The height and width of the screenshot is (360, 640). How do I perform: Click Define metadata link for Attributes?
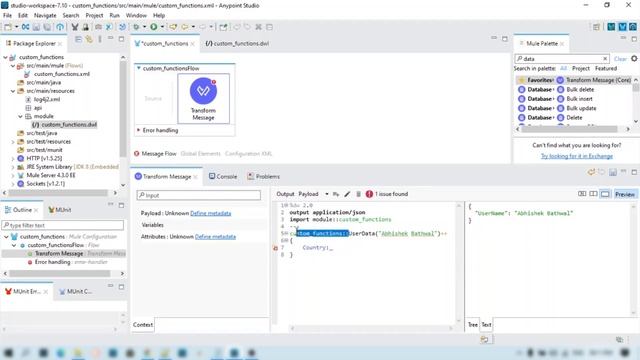(x=215, y=237)
